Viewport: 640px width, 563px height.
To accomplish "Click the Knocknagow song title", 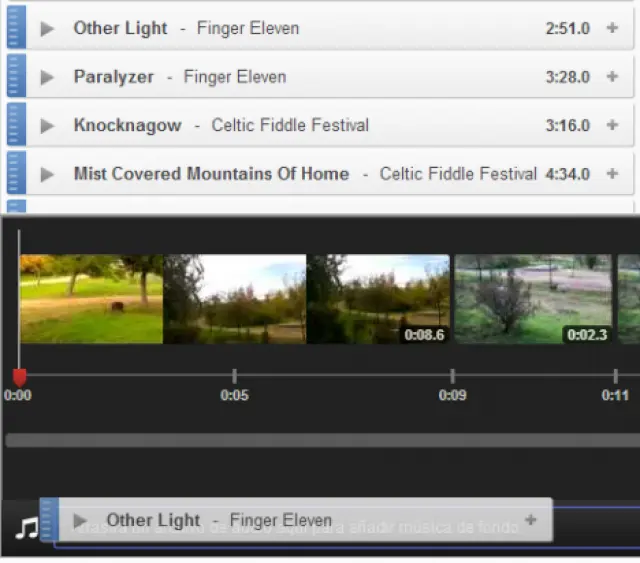I will coord(127,126).
